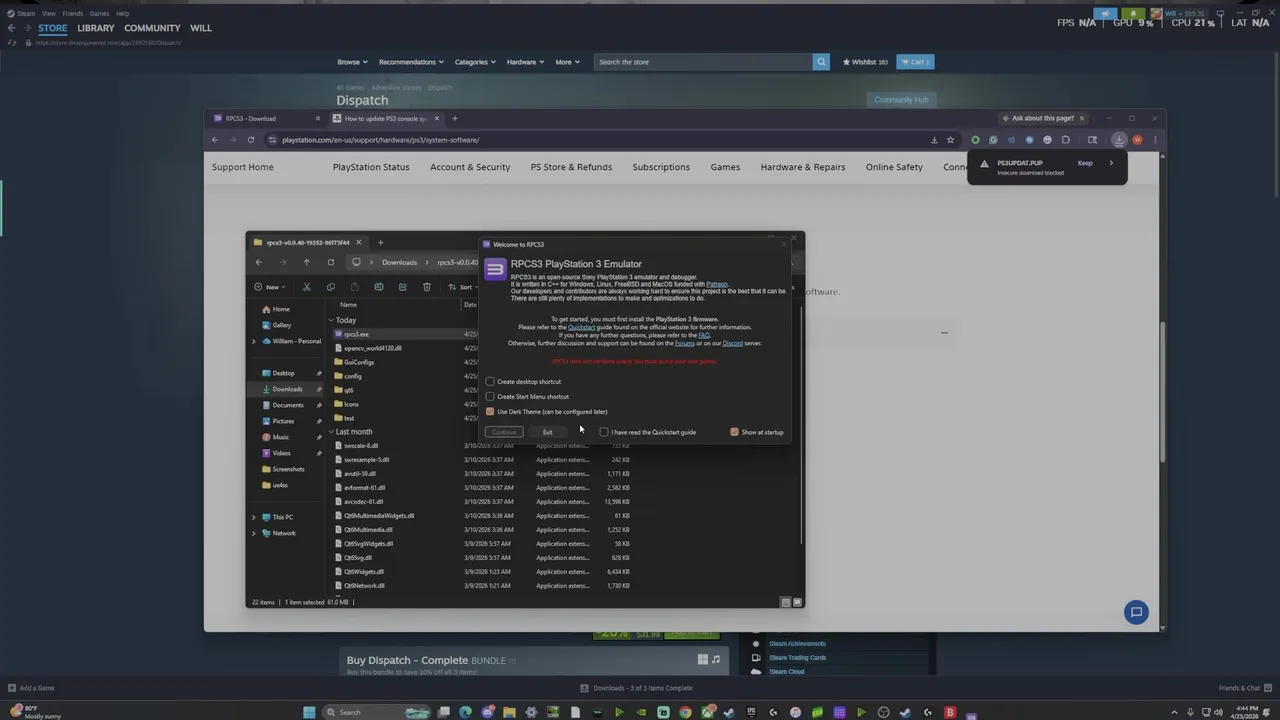Click the Exit button in RPCS3 welcome
This screenshot has width=1280, height=720.
pyautogui.click(x=547, y=432)
